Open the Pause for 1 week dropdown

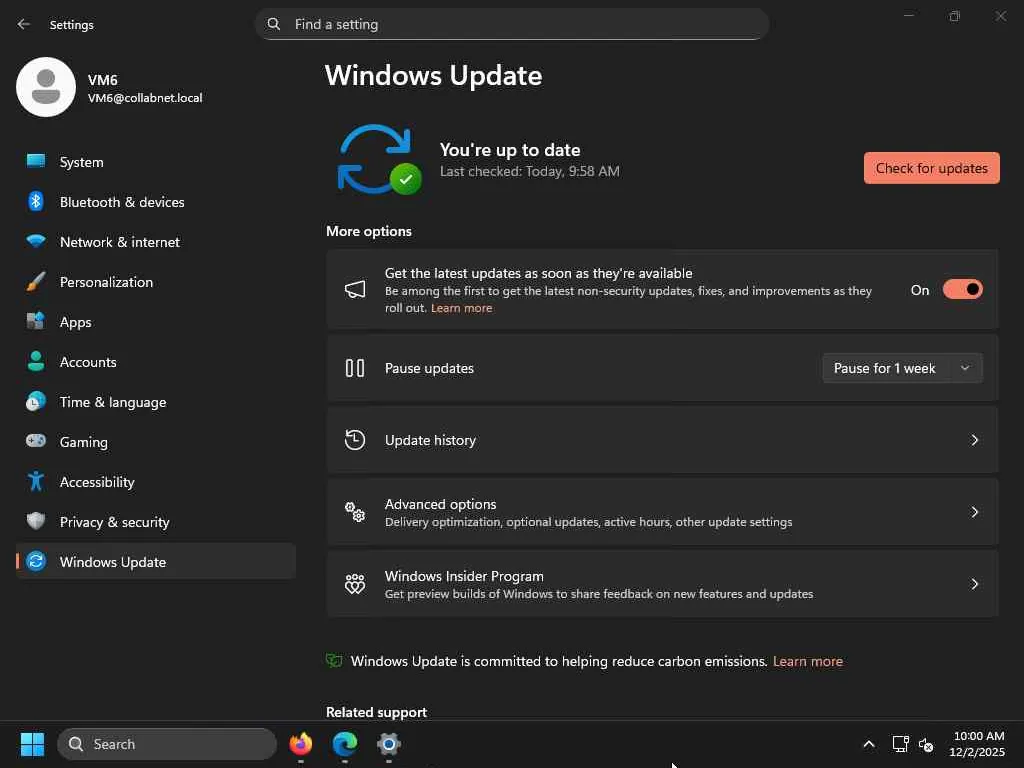pos(902,368)
